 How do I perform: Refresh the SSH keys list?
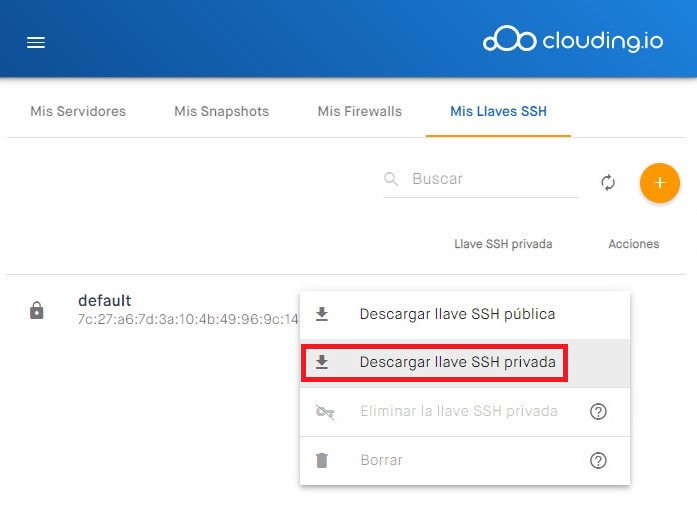608,183
